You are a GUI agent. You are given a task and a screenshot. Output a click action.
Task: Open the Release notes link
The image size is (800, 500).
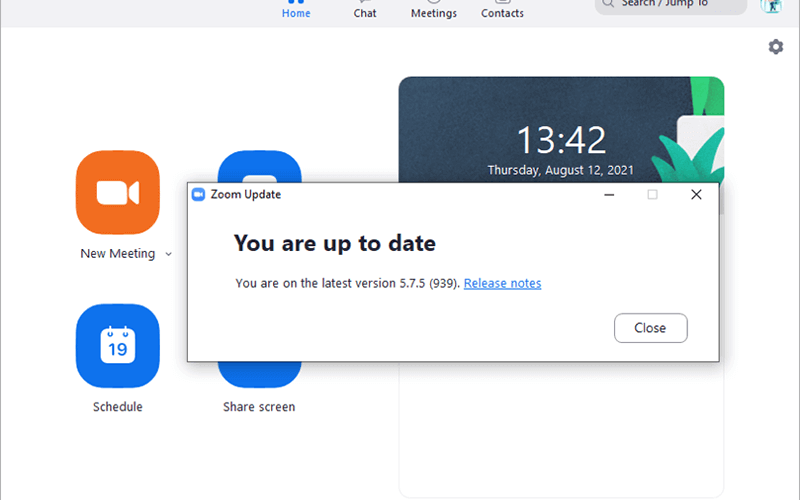502,283
